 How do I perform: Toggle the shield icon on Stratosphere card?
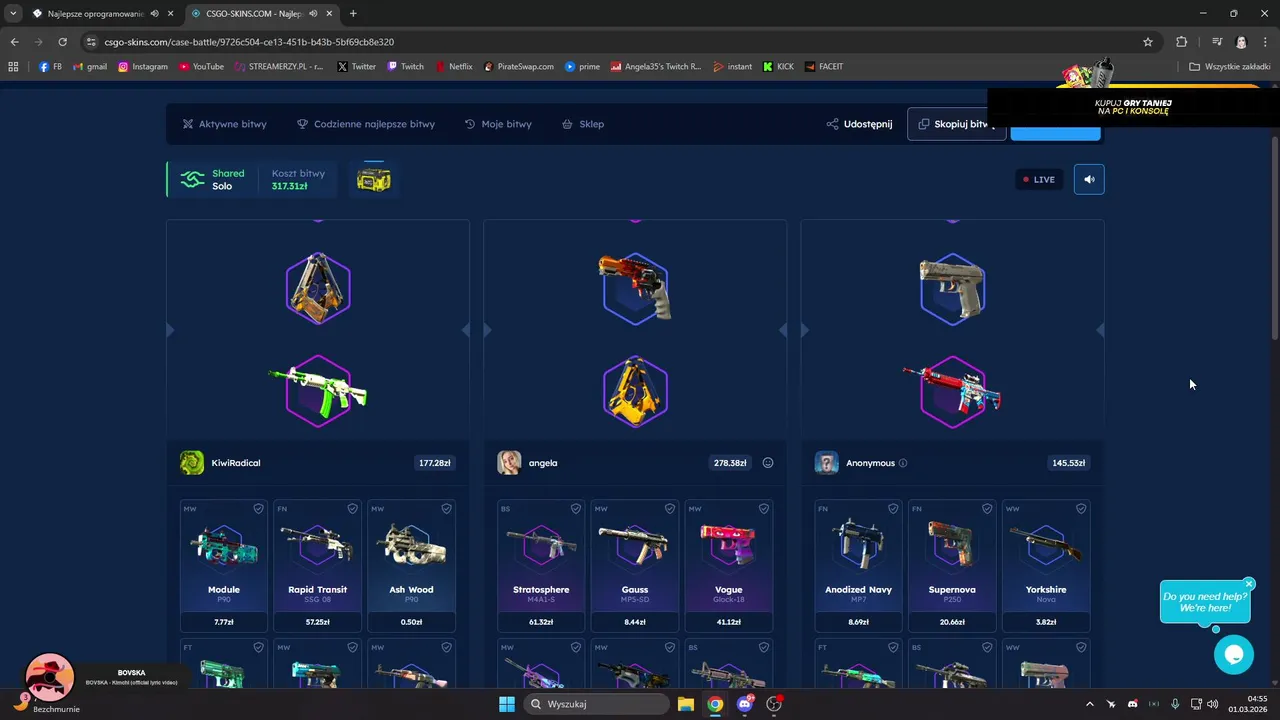575,509
